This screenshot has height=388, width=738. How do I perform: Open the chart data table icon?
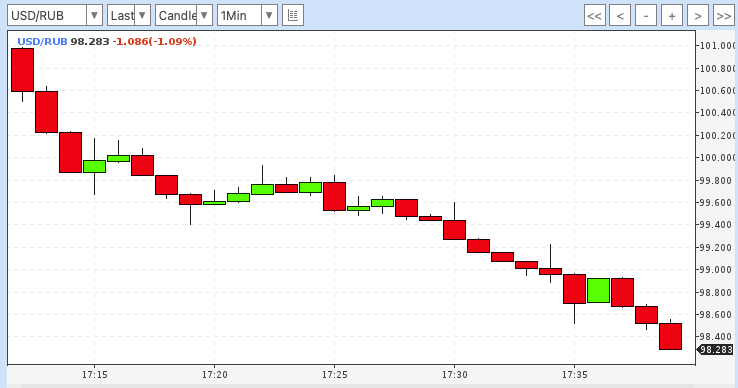pyautogui.click(x=293, y=16)
